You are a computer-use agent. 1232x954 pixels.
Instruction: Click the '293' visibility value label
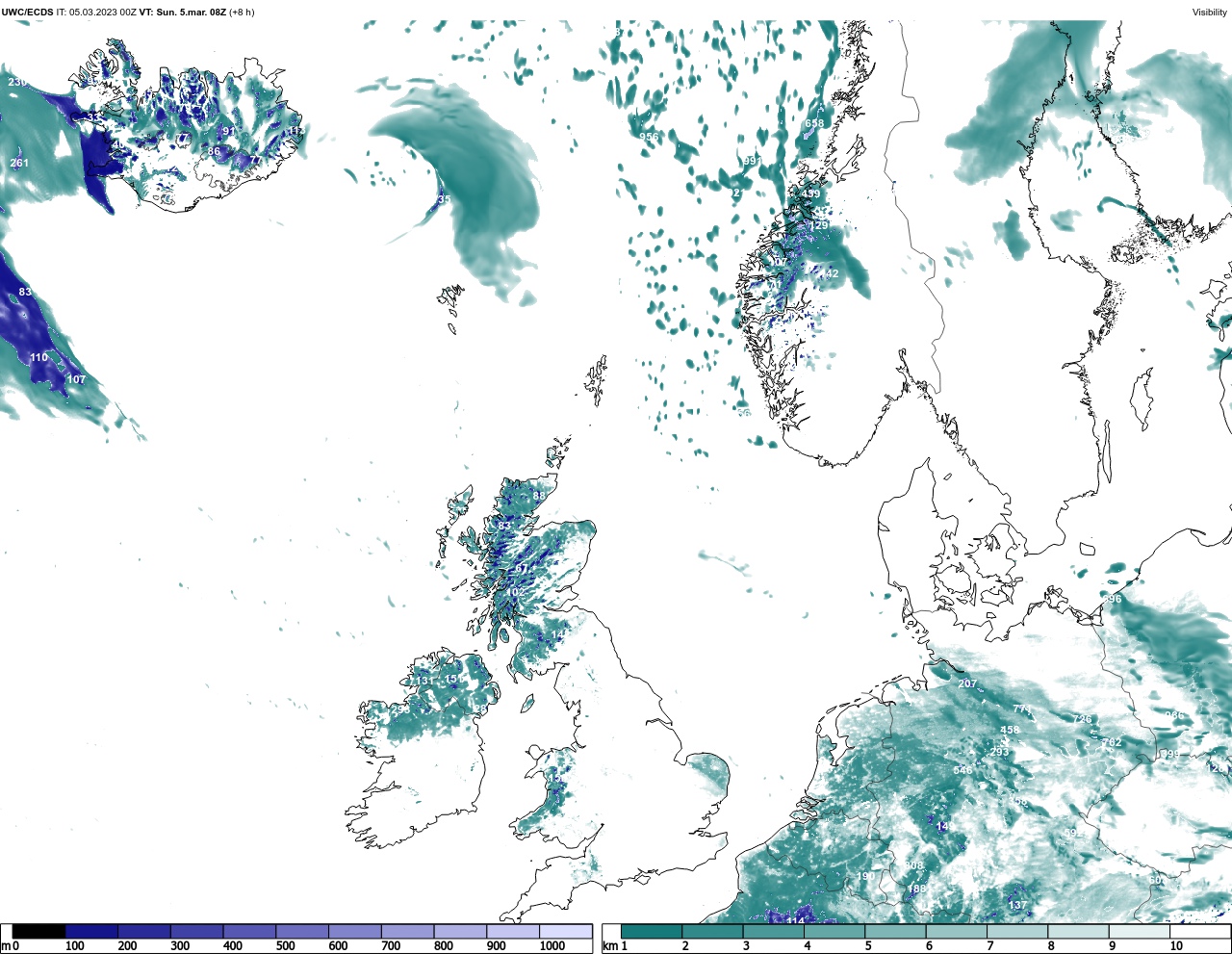pyautogui.click(x=1000, y=752)
